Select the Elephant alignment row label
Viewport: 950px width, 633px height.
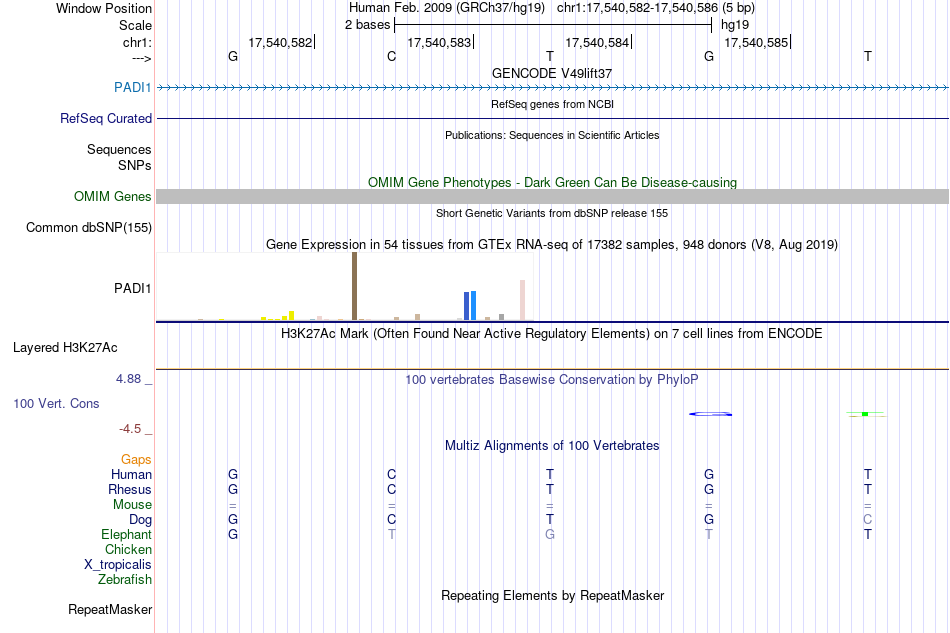[x=127, y=534]
